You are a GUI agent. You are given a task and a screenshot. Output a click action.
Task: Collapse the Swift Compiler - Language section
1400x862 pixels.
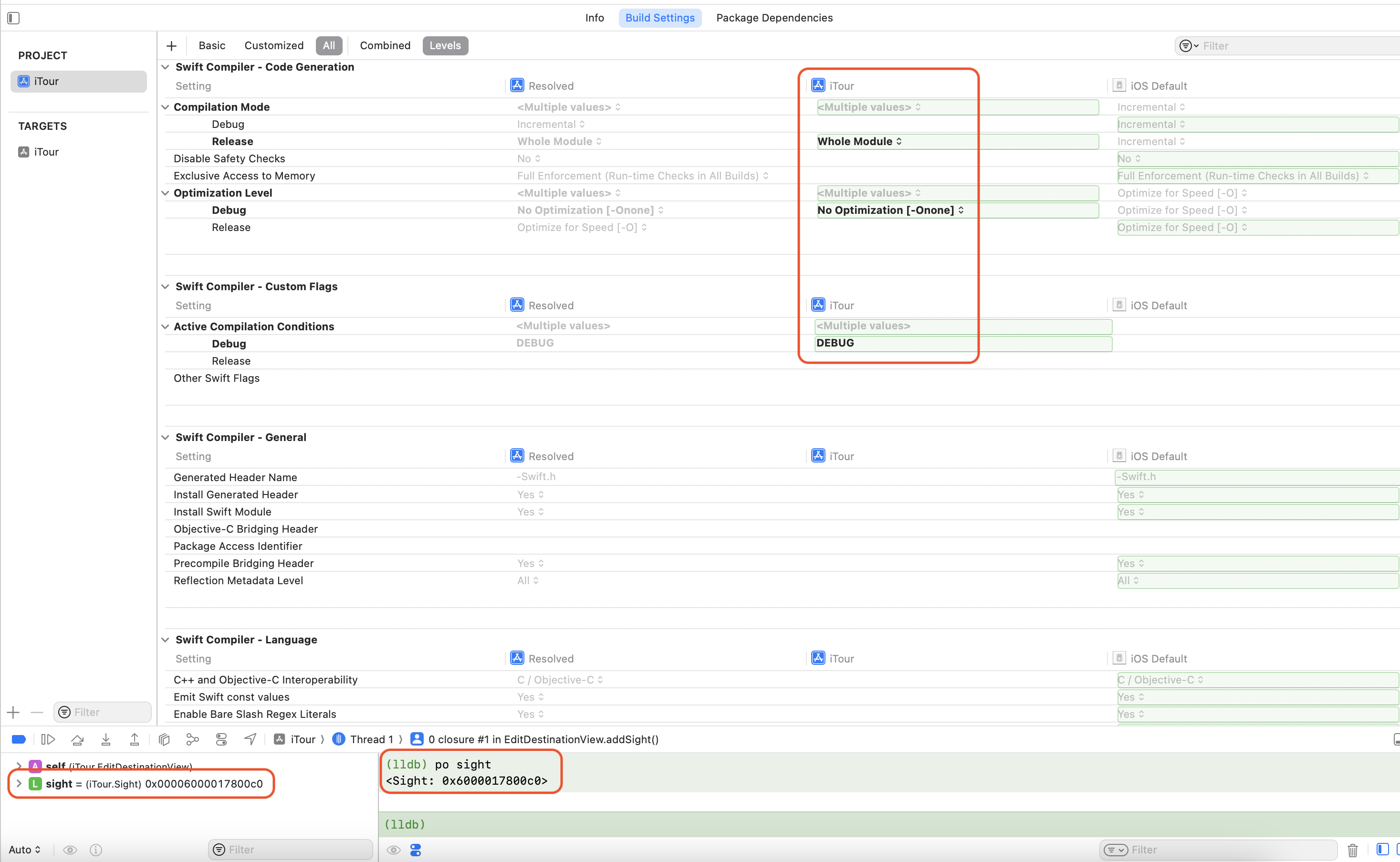(x=165, y=640)
